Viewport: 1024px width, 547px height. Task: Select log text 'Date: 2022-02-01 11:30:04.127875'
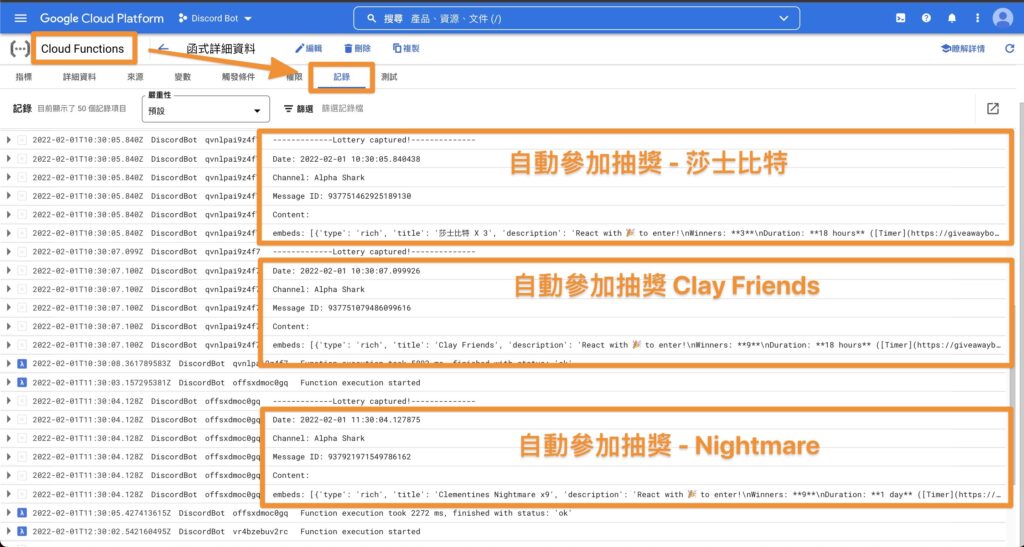[346, 420]
